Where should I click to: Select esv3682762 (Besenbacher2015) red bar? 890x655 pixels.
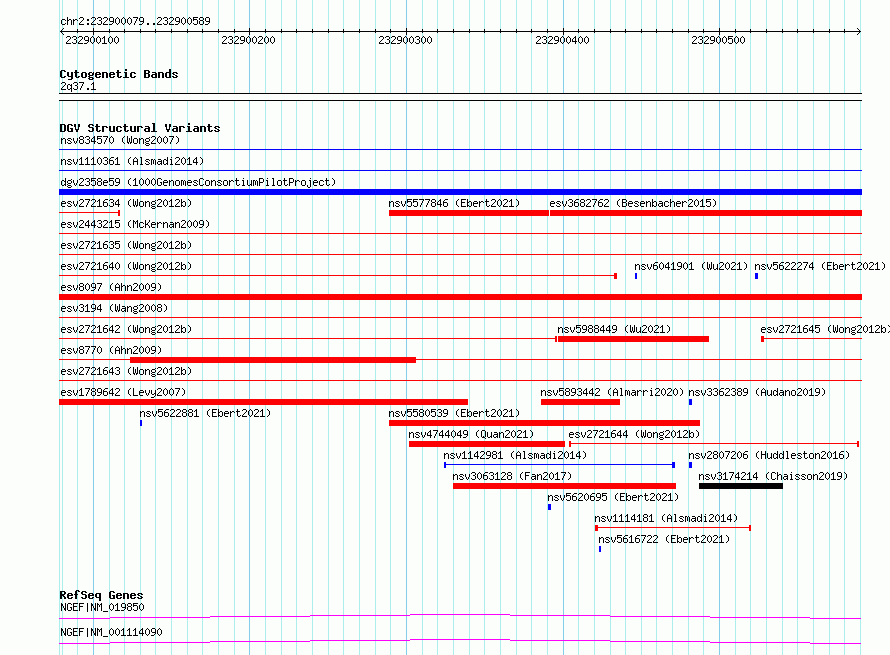pos(706,213)
